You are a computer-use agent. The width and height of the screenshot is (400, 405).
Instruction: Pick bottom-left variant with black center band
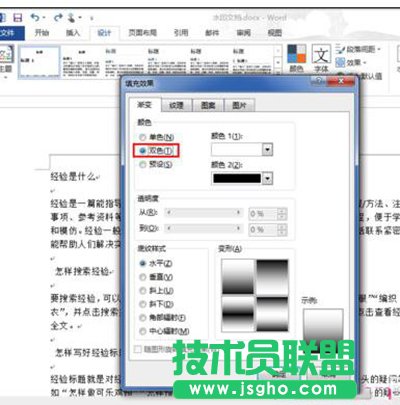(x=238, y=314)
